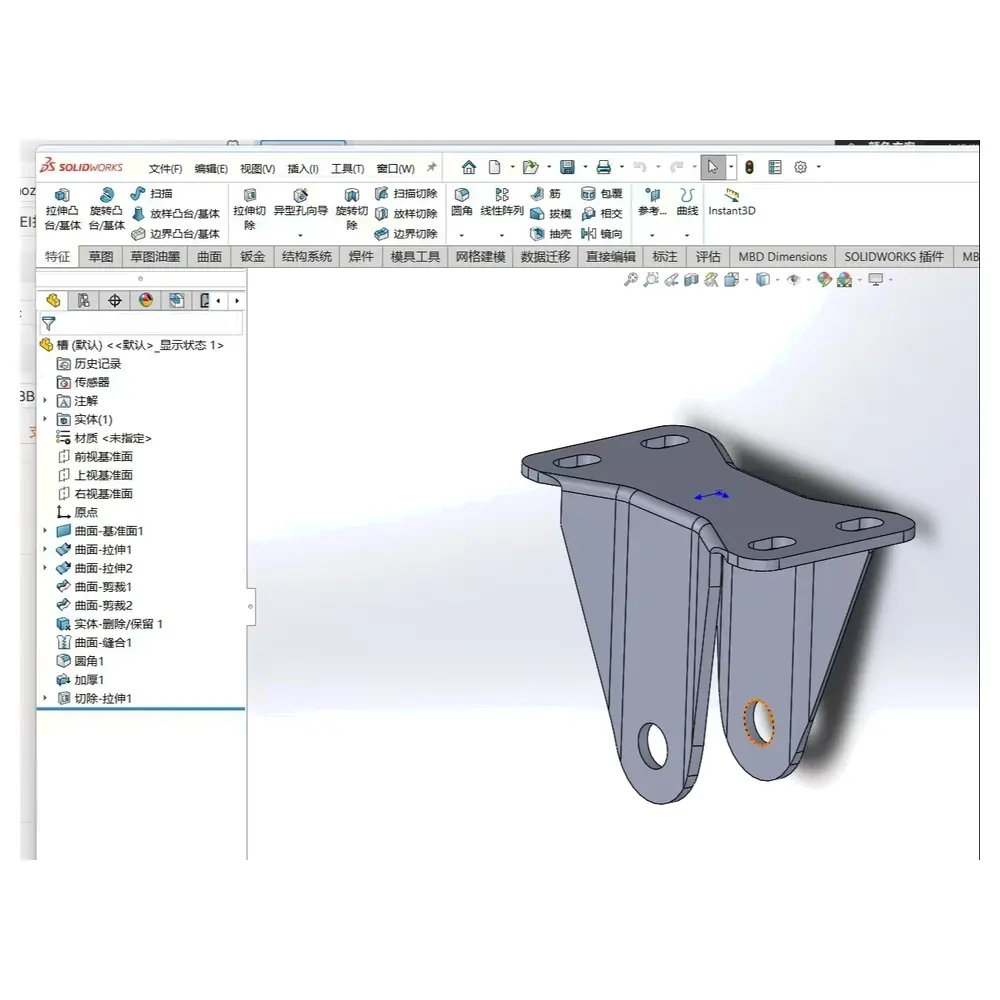Viewport: 1000px width, 1000px height.
Task: Switch to the 钣金 tab
Action: [x=253, y=256]
